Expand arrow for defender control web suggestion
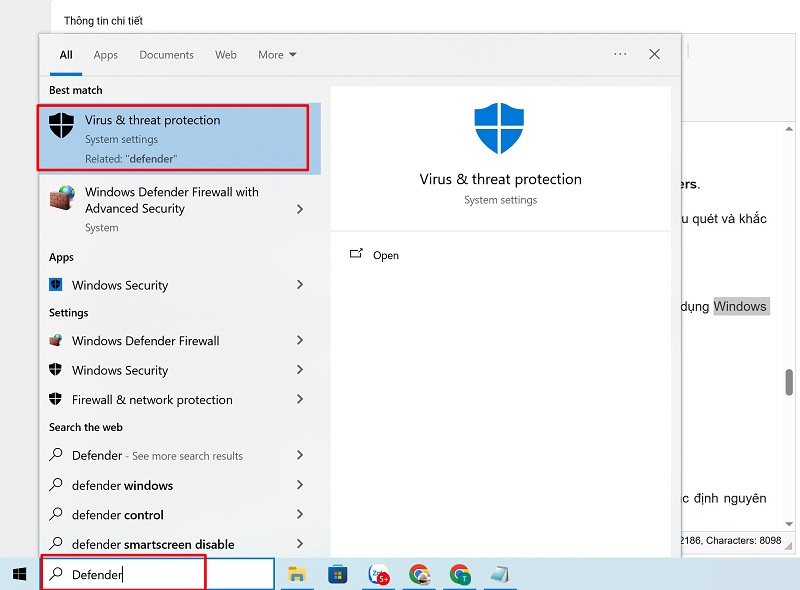The height and width of the screenshot is (590, 800). (300, 515)
